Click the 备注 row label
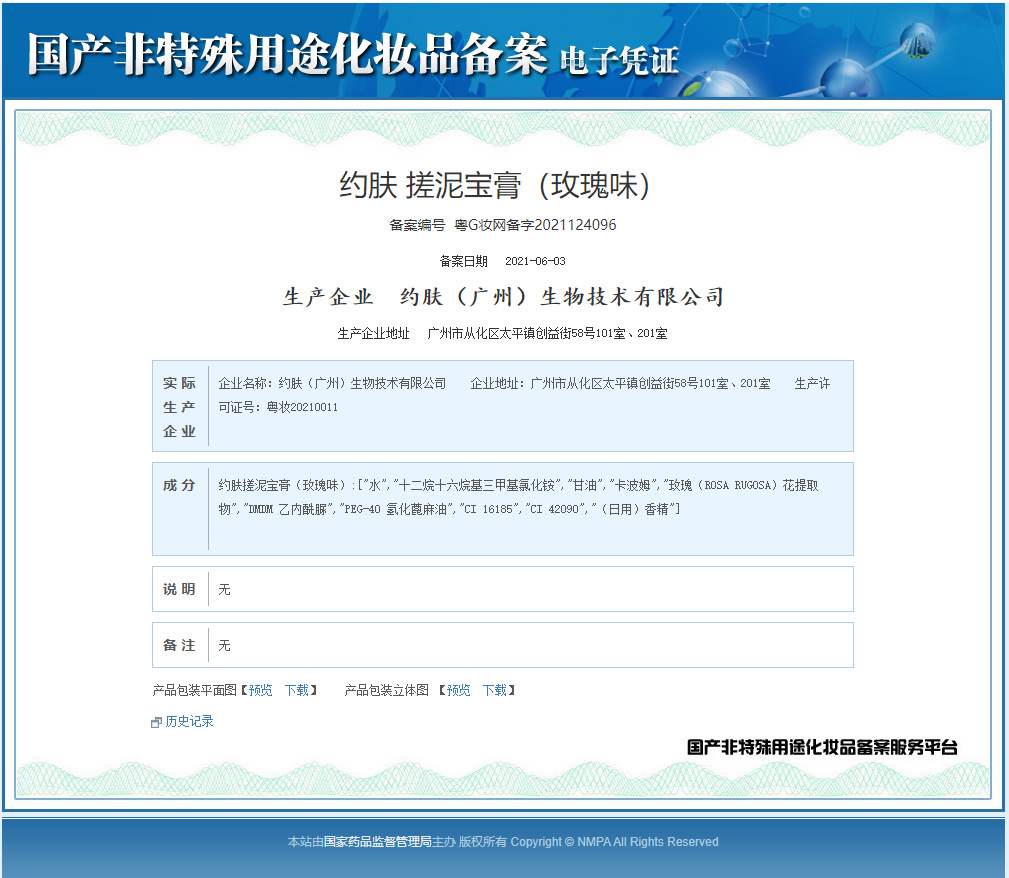This screenshot has height=878, width=1009. coord(179,645)
